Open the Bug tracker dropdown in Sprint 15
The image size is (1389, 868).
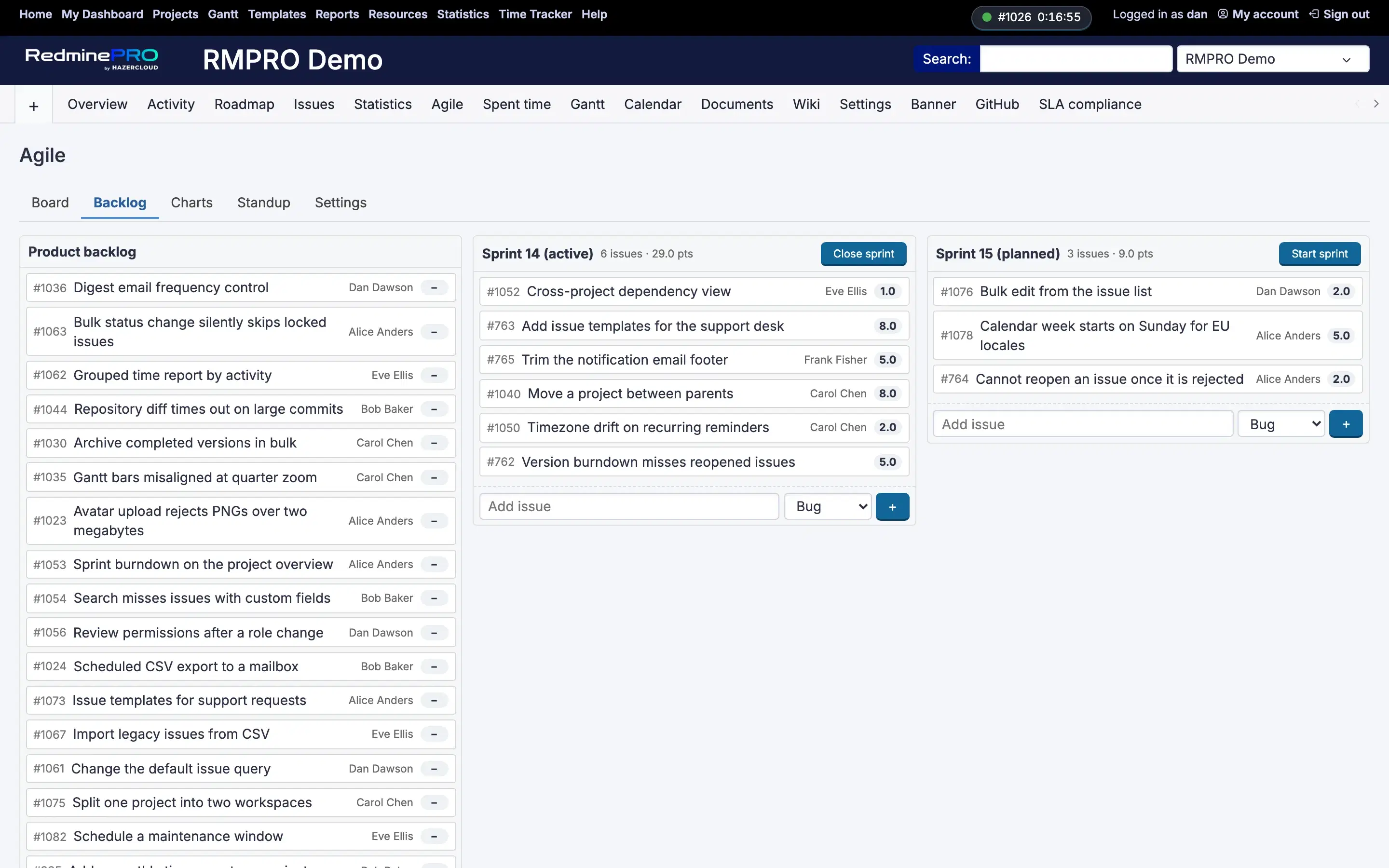click(x=1281, y=424)
